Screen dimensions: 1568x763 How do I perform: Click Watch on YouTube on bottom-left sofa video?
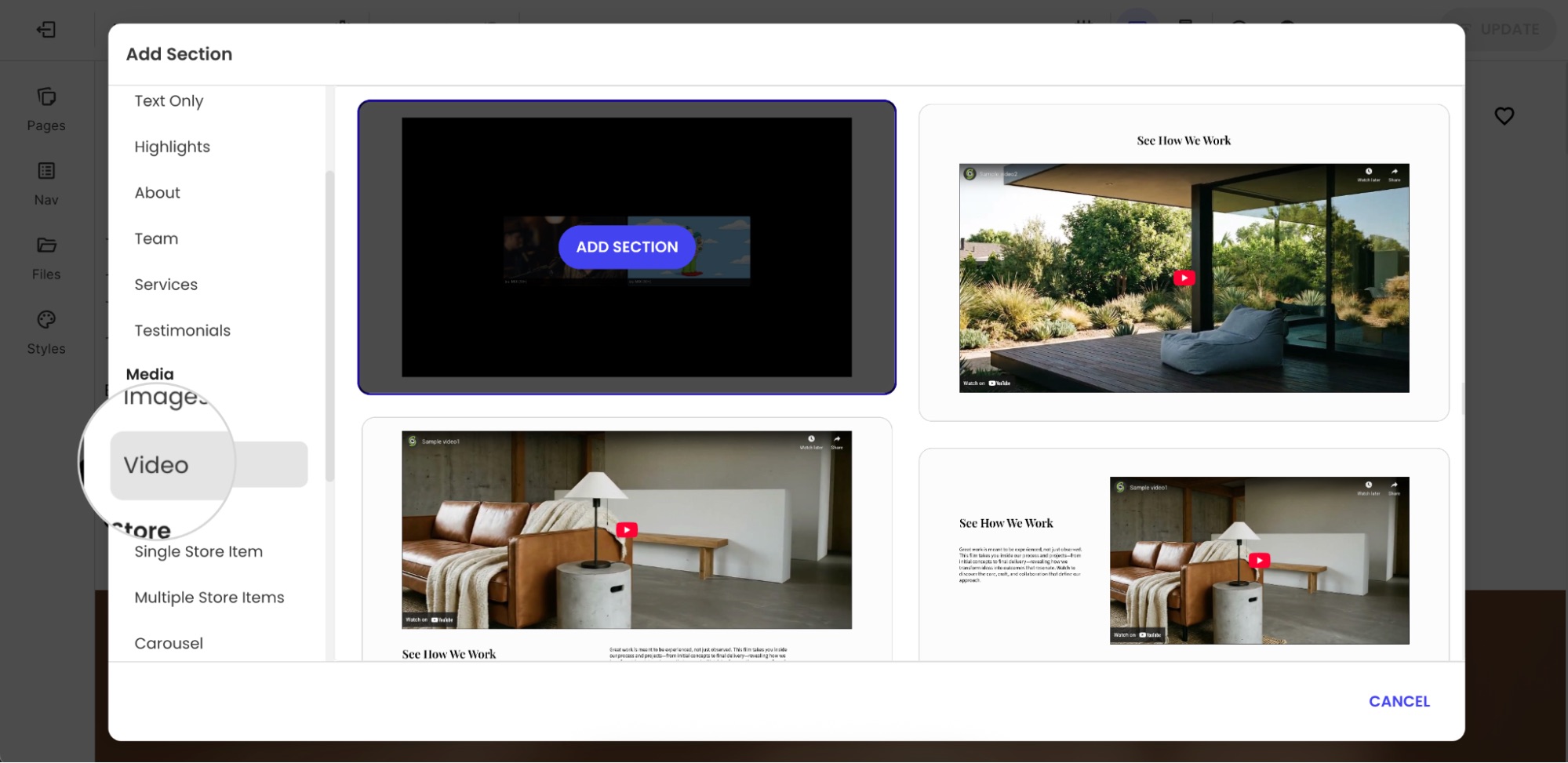(x=430, y=619)
